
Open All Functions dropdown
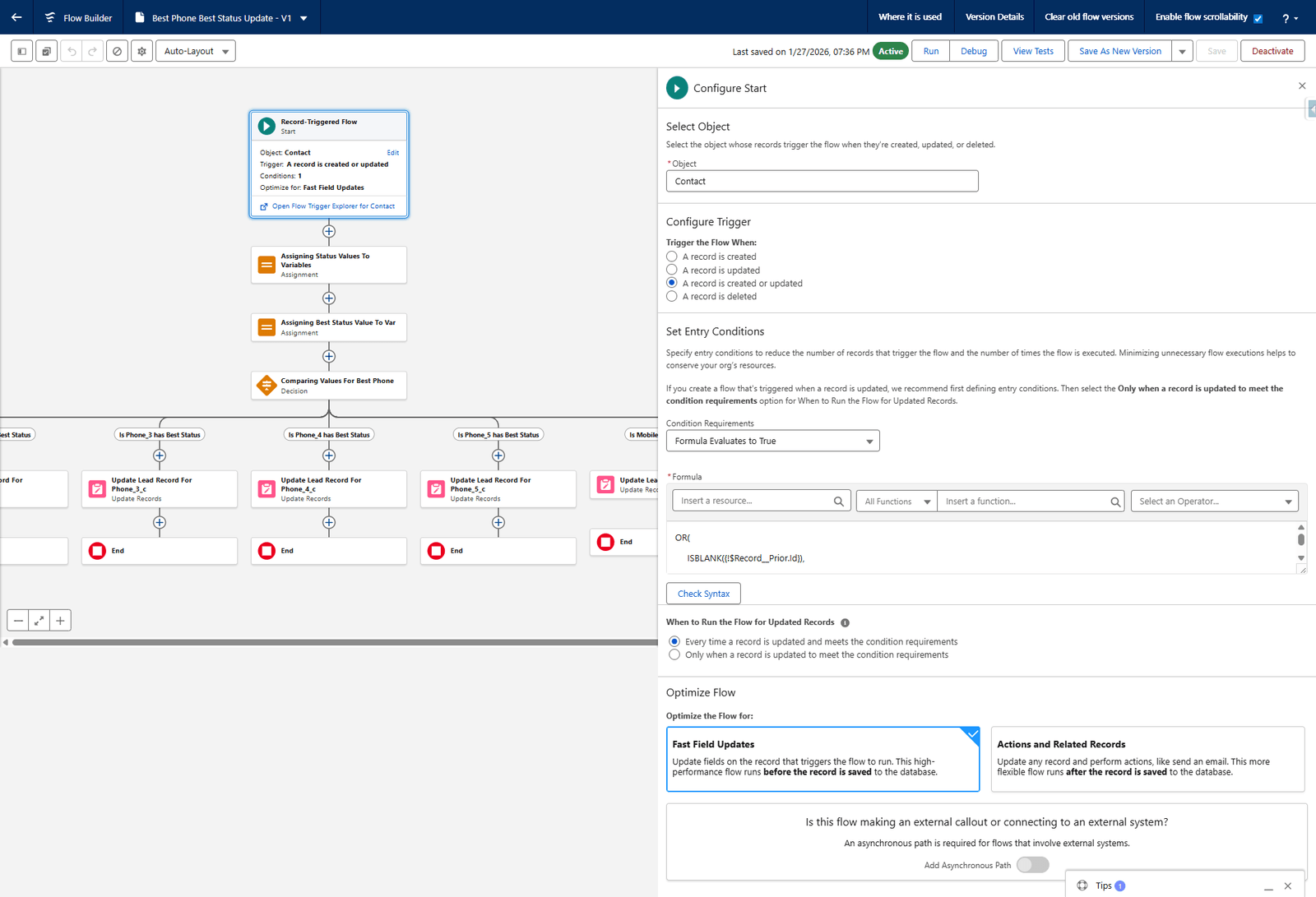(896, 502)
